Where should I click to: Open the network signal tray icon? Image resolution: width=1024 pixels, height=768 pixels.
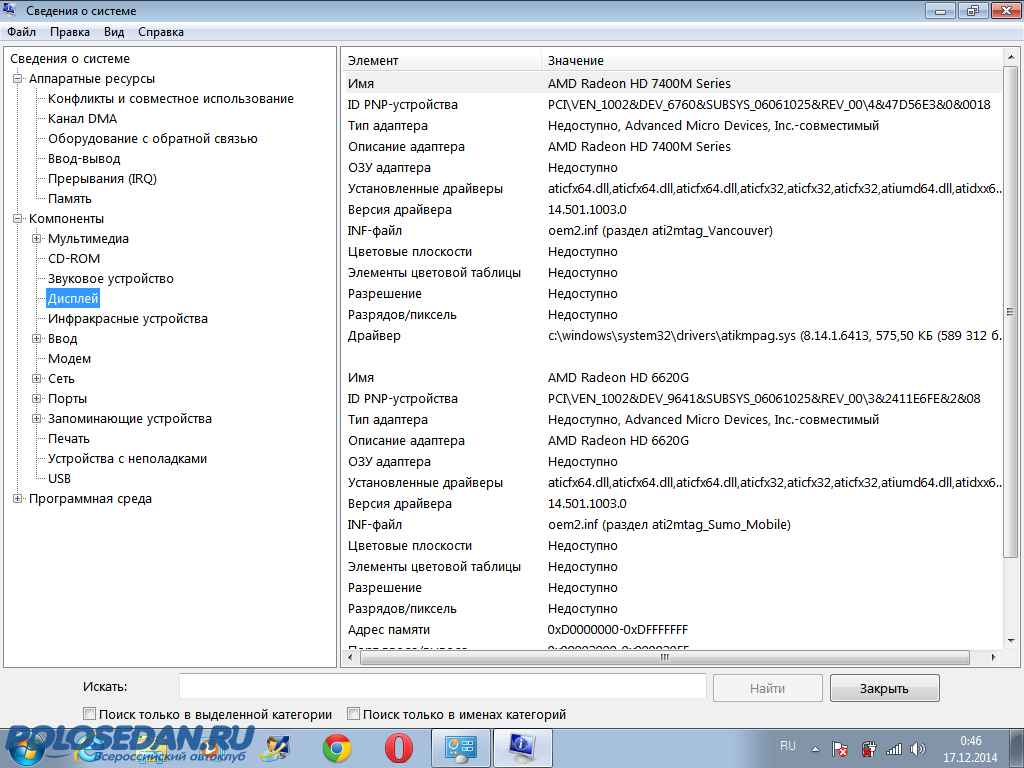pos(894,748)
